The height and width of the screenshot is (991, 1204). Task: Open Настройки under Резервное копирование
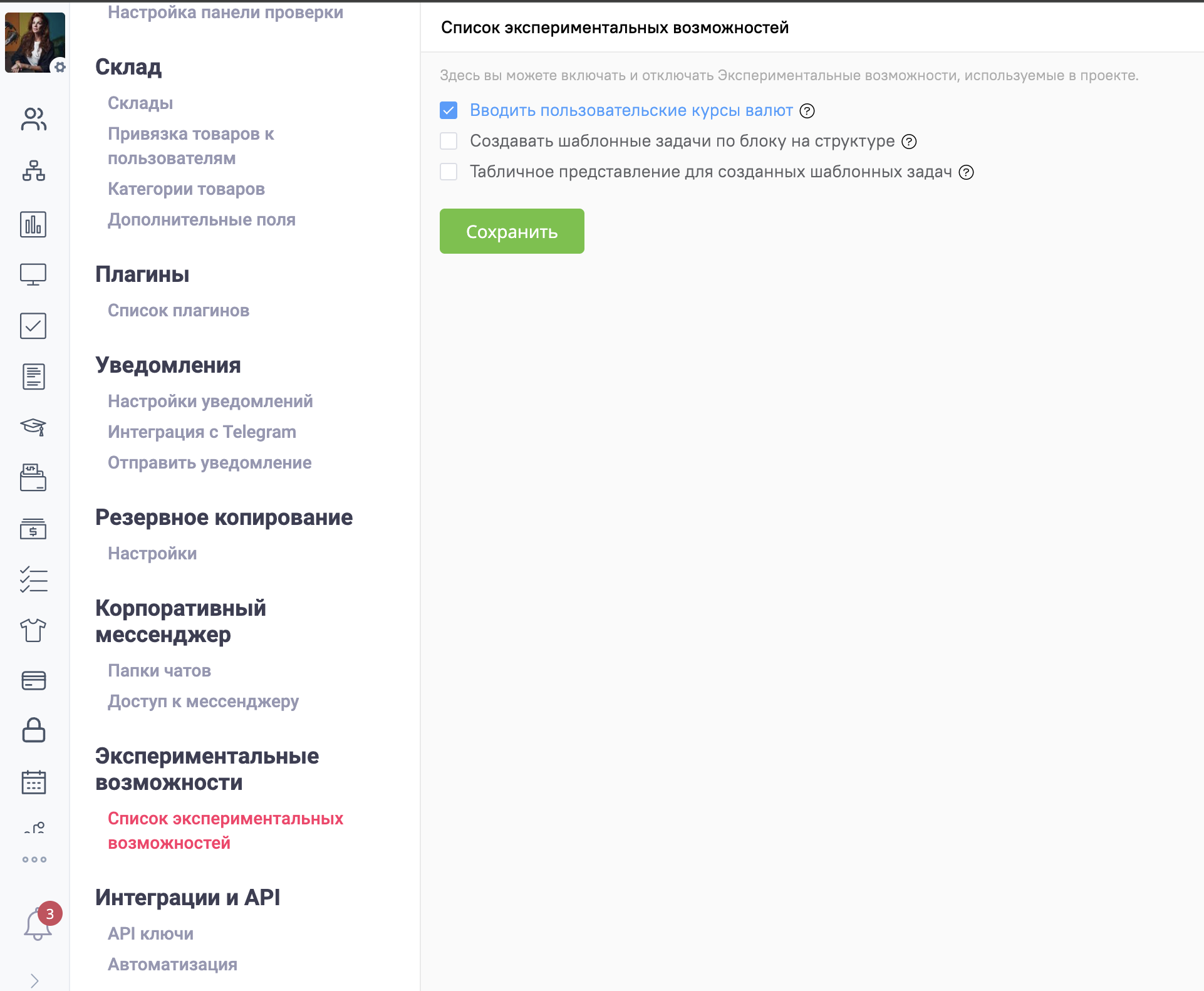point(152,553)
